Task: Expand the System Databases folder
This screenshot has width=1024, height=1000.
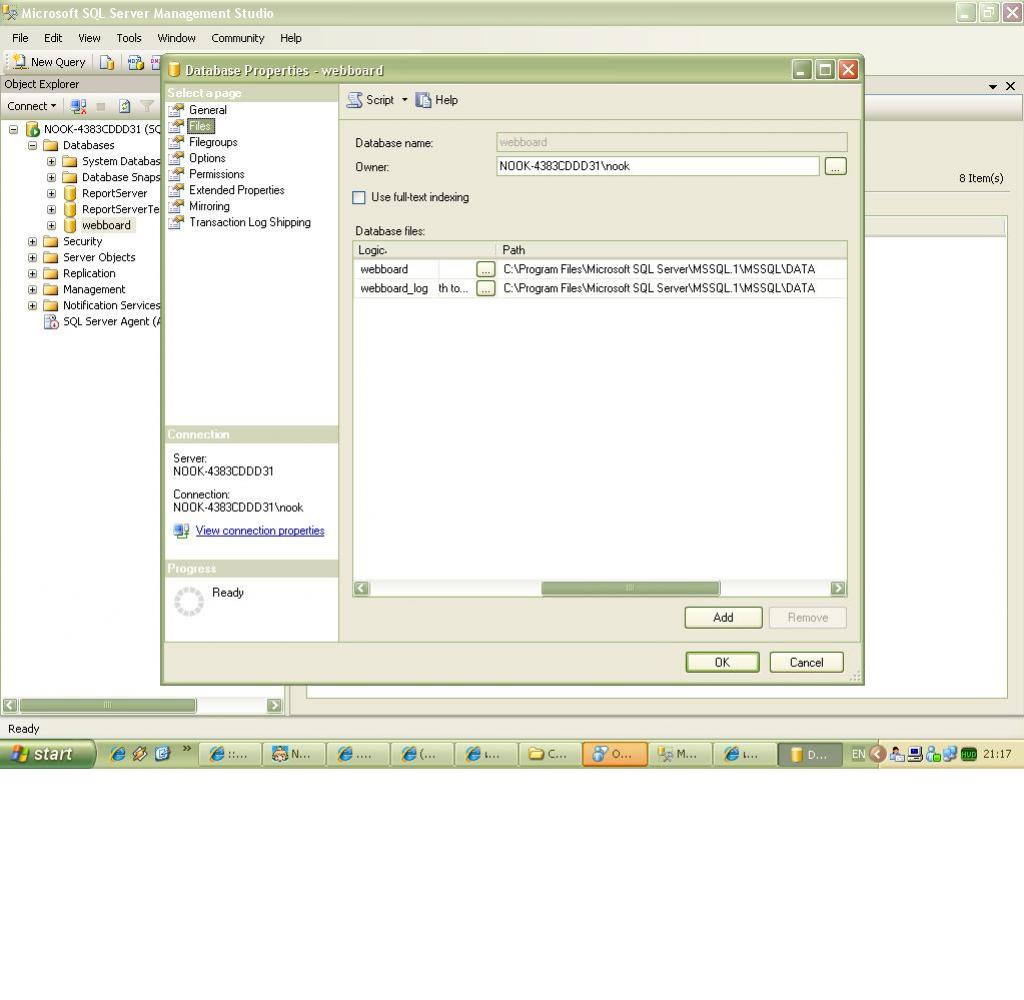Action: [51, 161]
